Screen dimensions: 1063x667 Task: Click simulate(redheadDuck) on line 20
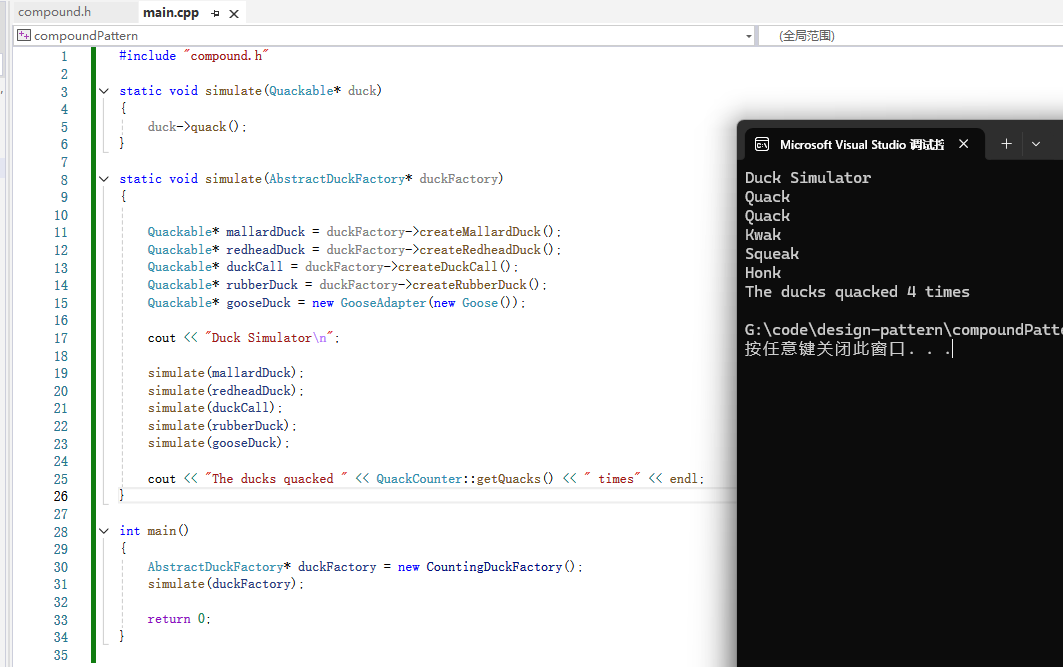[x=225, y=390]
